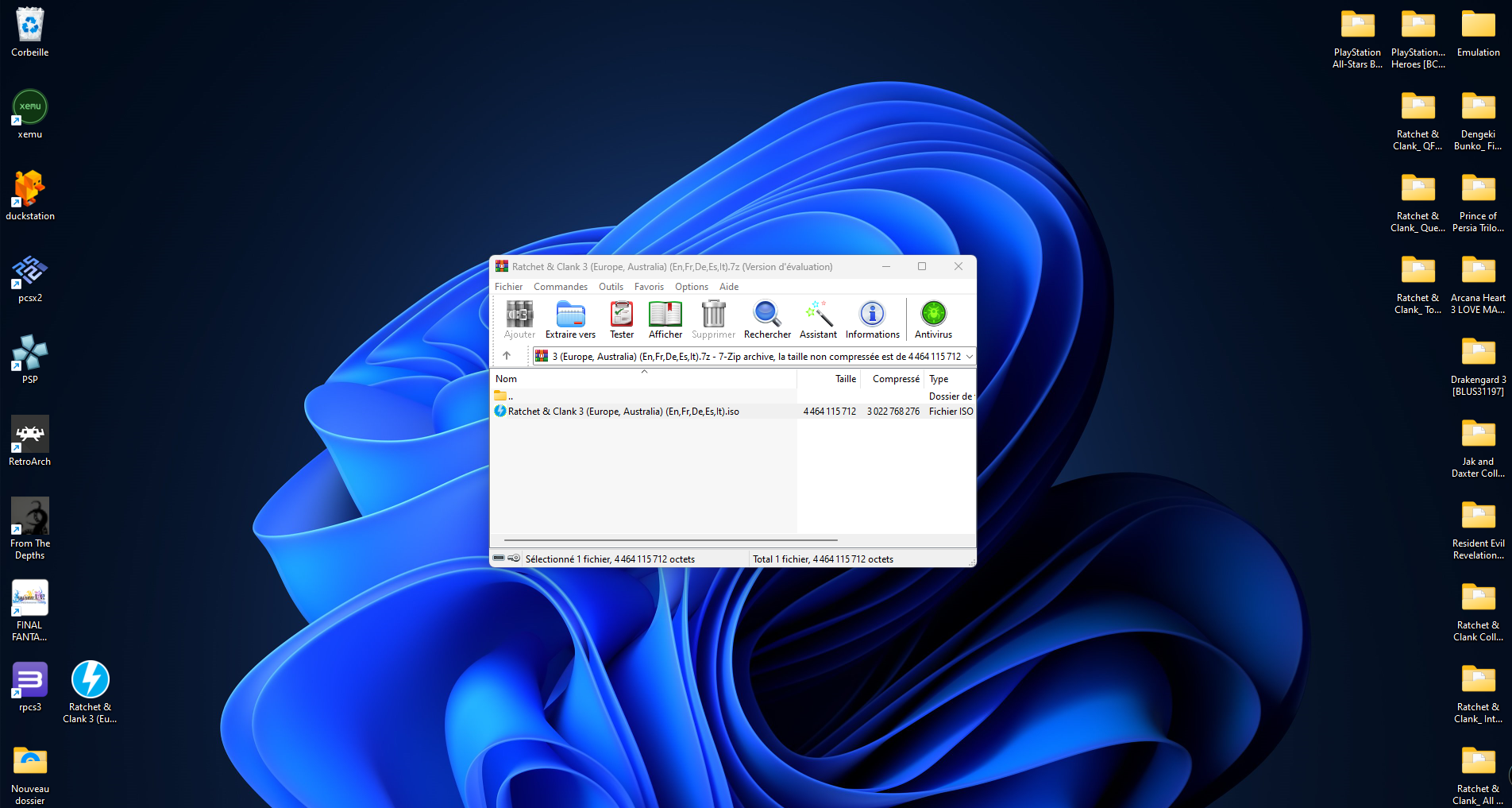Sort by the Nom column header
This screenshot has height=808, width=1512.
click(643, 379)
